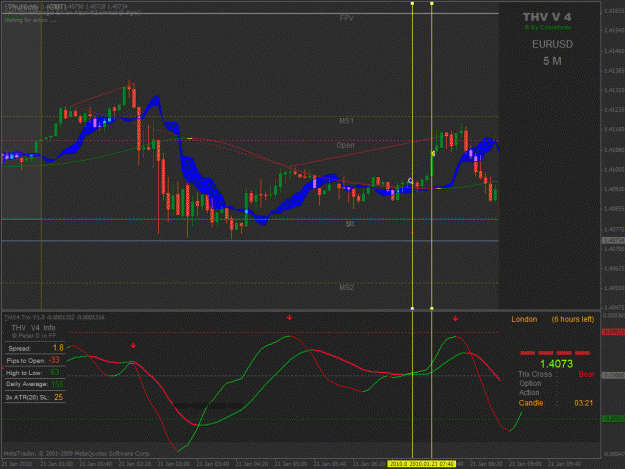
Task: Click the red down arrow above the 08:00 Trix peak
Action: click(x=455, y=319)
